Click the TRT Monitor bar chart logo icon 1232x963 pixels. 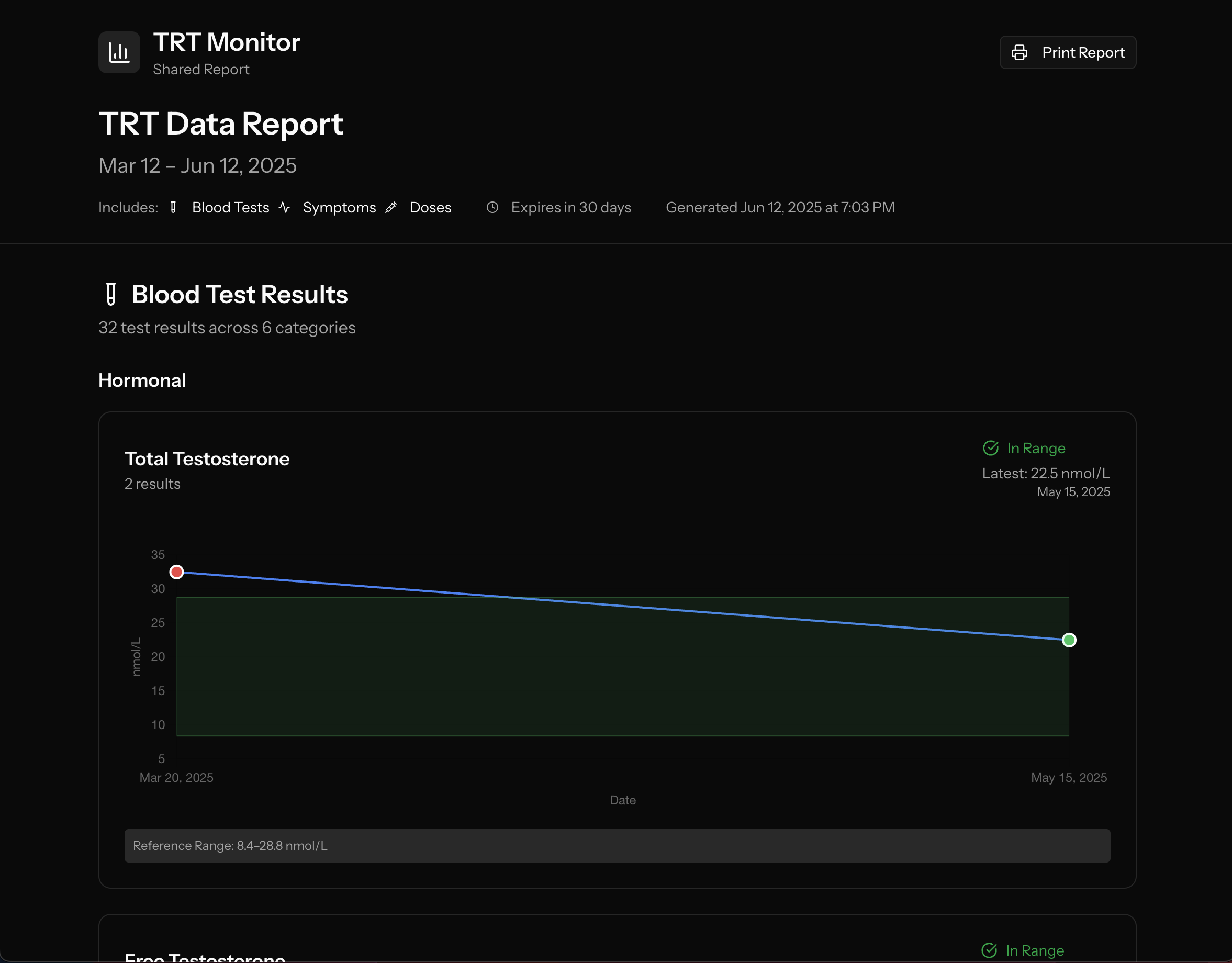(x=119, y=52)
